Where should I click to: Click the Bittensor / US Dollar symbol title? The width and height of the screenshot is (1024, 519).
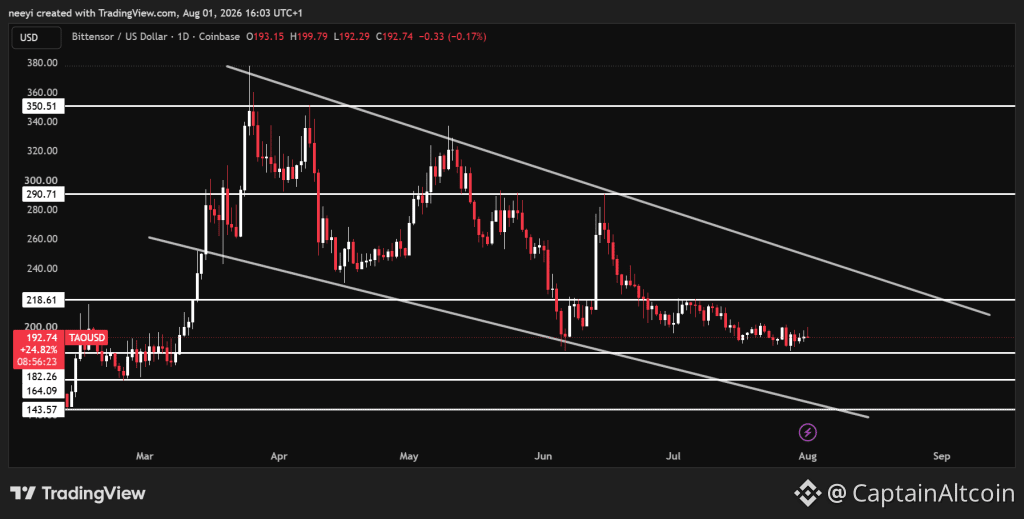(x=119, y=37)
